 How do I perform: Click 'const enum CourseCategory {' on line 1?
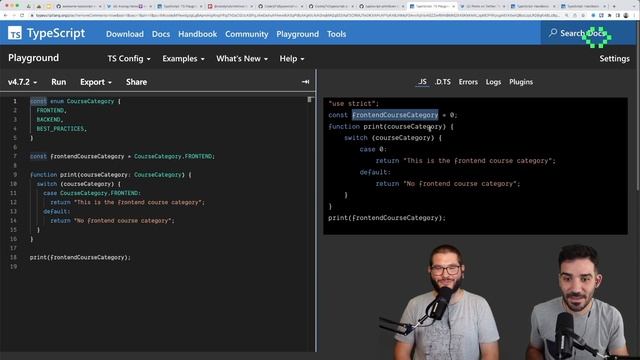click(76, 101)
